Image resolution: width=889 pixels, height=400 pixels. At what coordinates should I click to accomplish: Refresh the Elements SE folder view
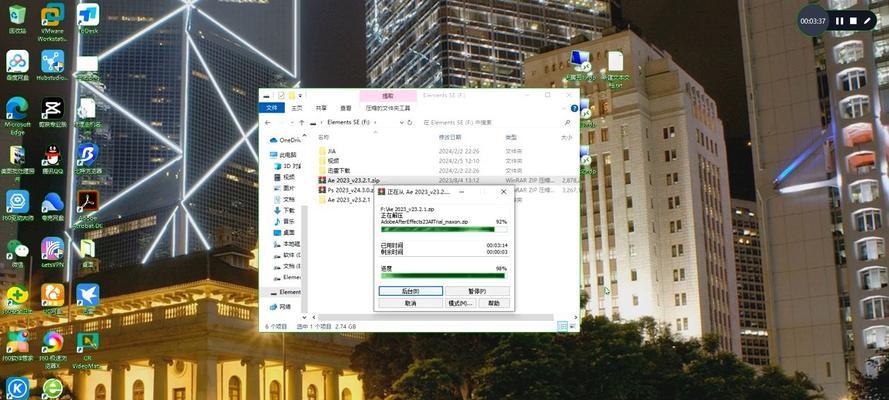click(x=409, y=122)
